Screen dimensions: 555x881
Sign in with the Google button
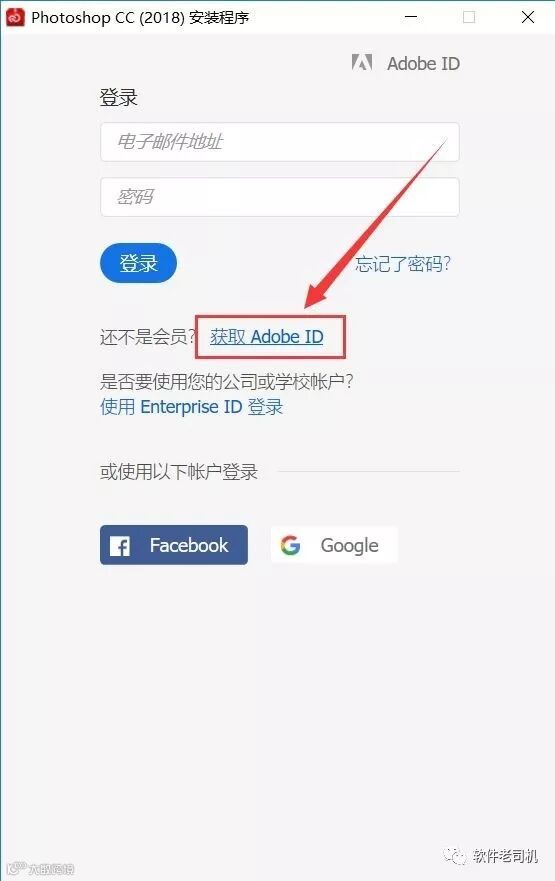[334, 545]
